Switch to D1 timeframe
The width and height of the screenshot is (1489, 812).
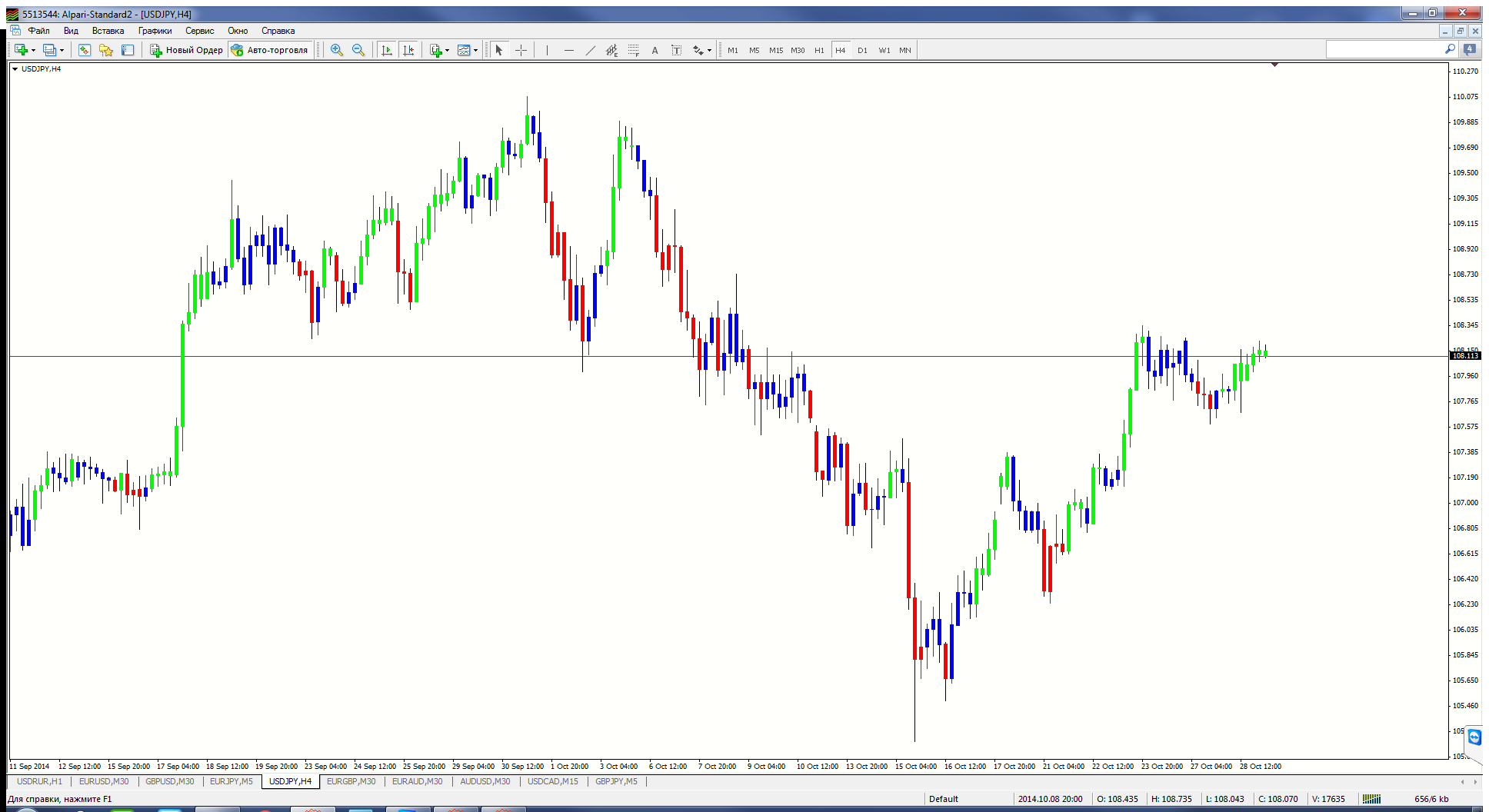coord(862,51)
